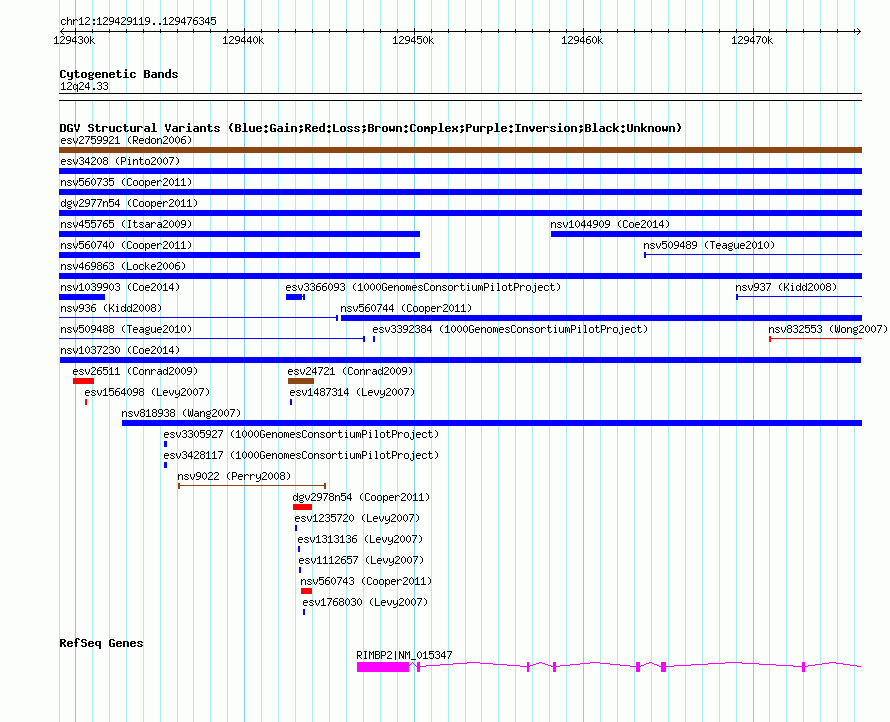
Task: Click the blue nsv1044909 gain bar
Action: point(706,234)
